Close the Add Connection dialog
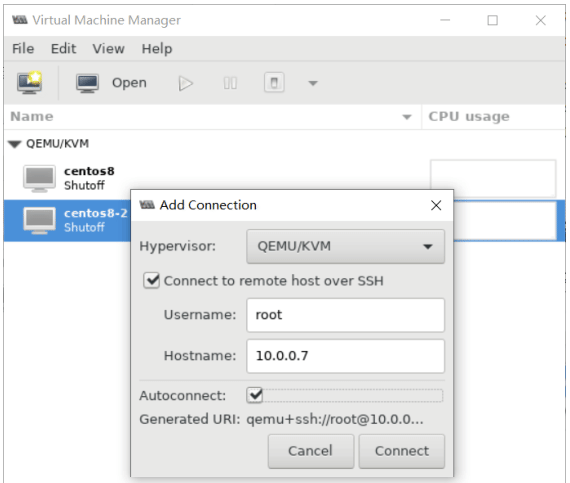This screenshot has width=570, height=483. [436, 205]
